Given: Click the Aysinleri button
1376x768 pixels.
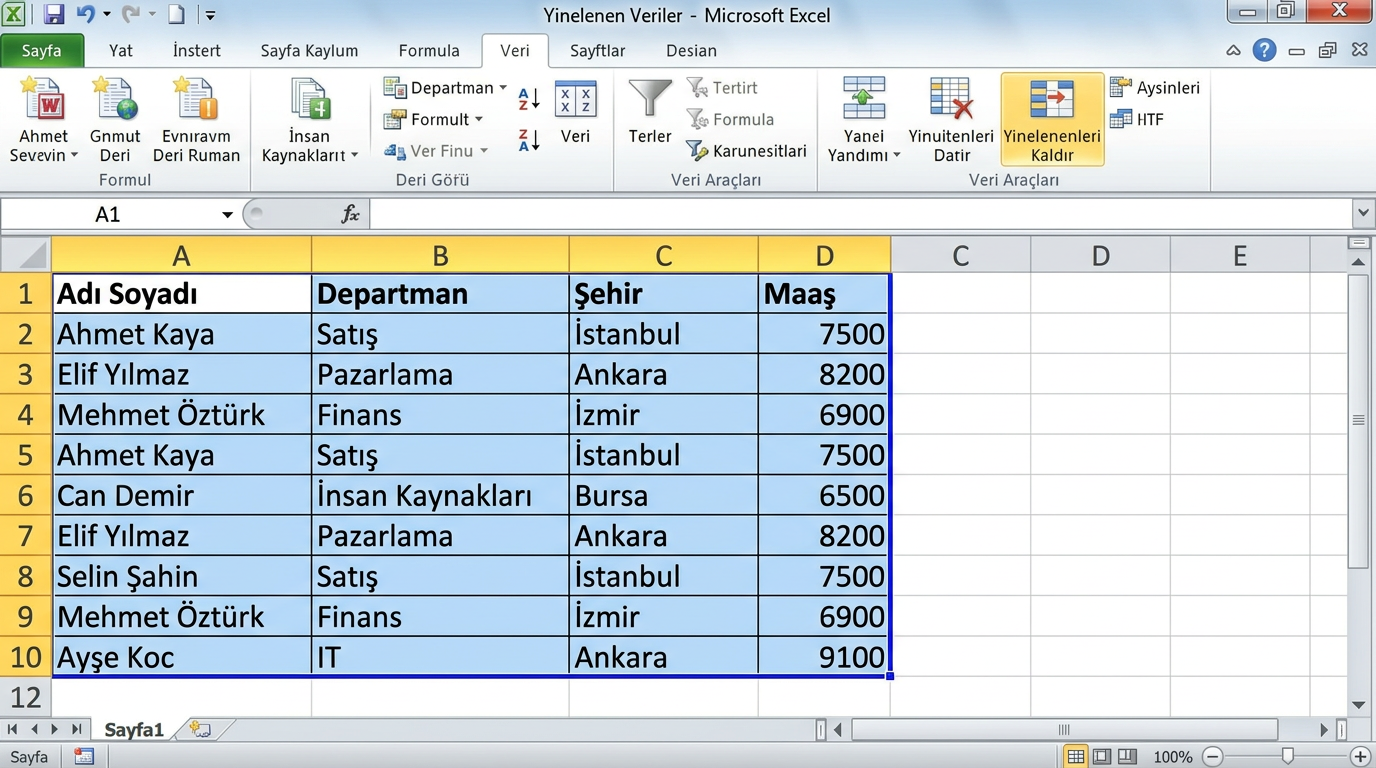Looking at the screenshot, I should pos(1154,88).
